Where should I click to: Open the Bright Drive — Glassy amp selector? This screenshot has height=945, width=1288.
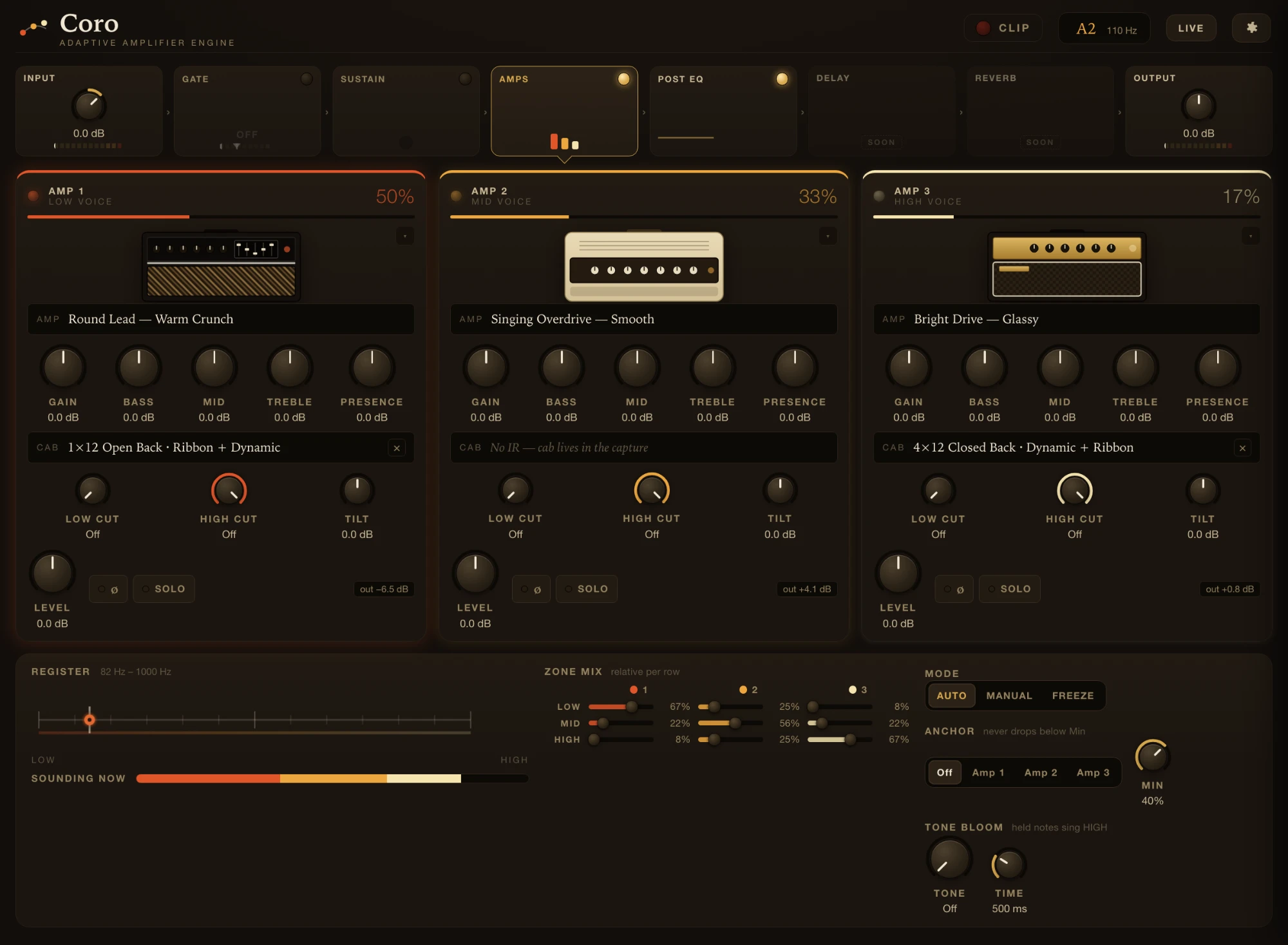click(1066, 319)
